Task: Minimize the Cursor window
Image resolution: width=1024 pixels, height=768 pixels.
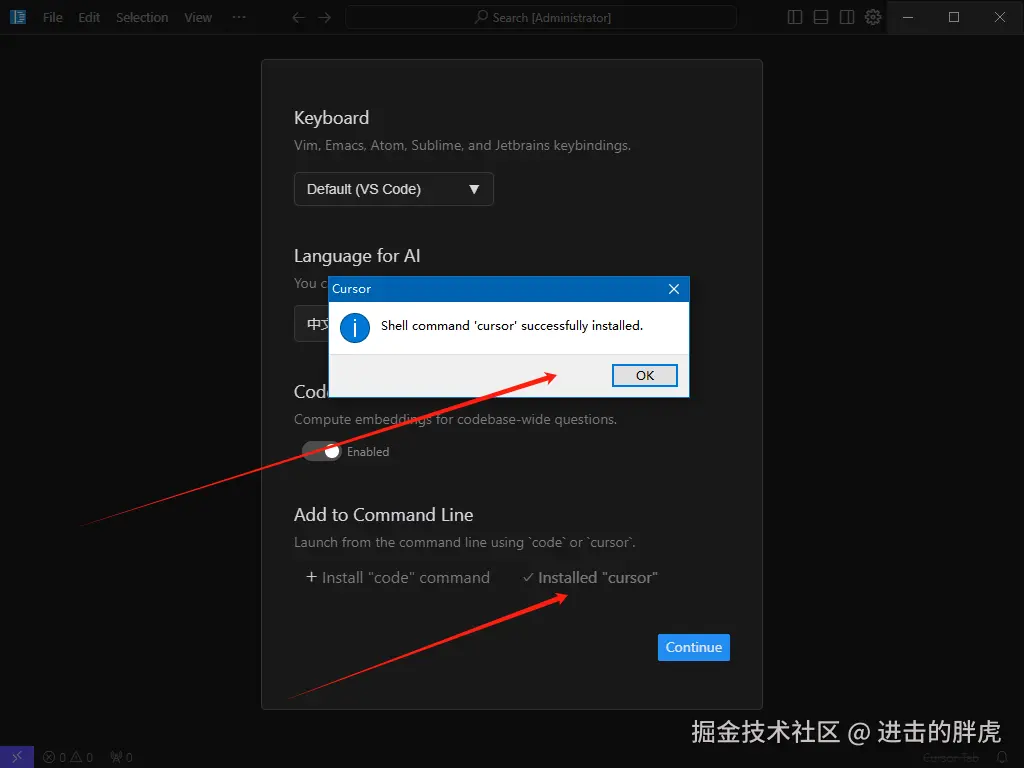Action: pos(908,18)
